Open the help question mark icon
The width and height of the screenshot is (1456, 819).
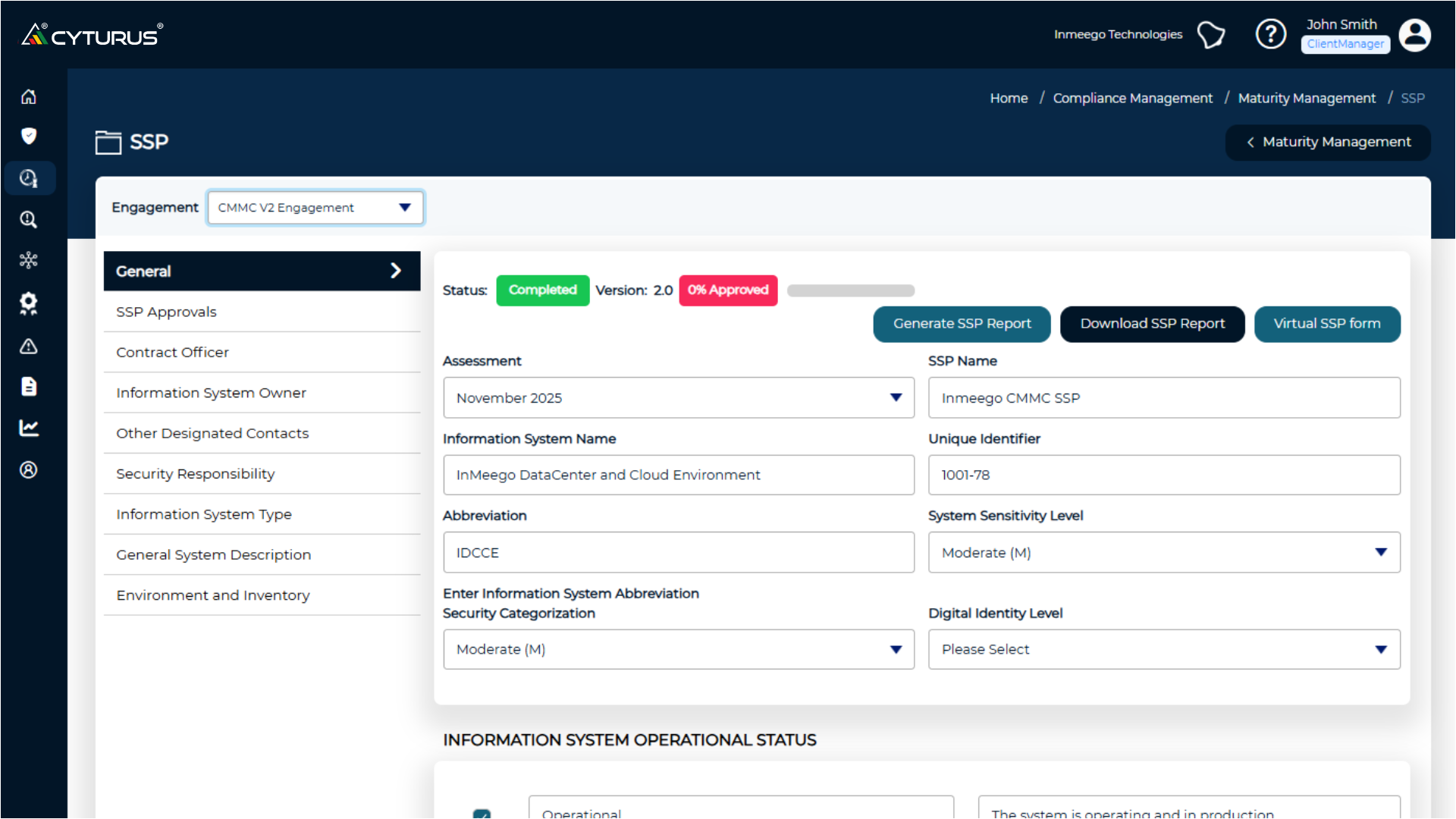(x=1270, y=34)
